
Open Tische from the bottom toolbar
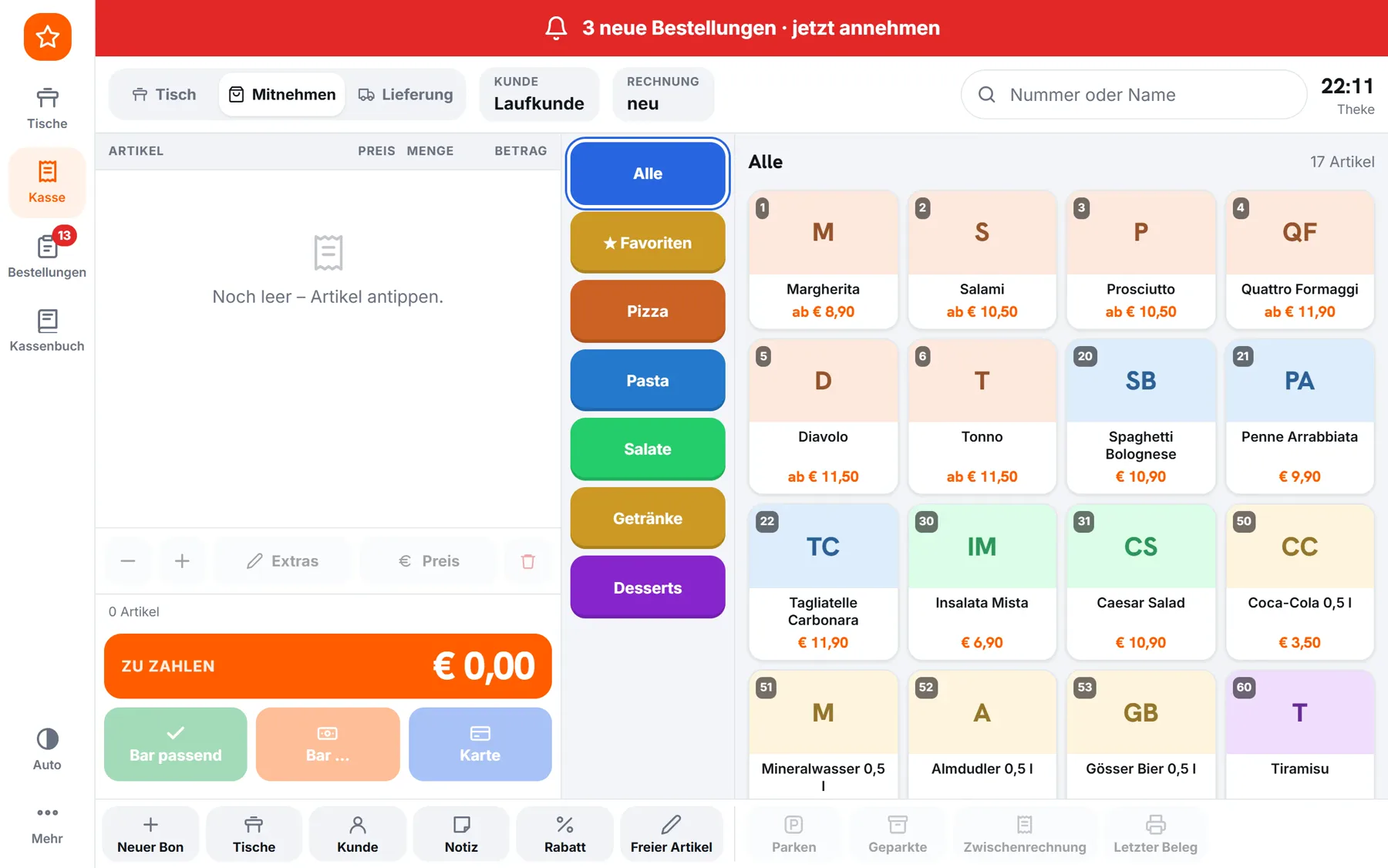coord(254,834)
